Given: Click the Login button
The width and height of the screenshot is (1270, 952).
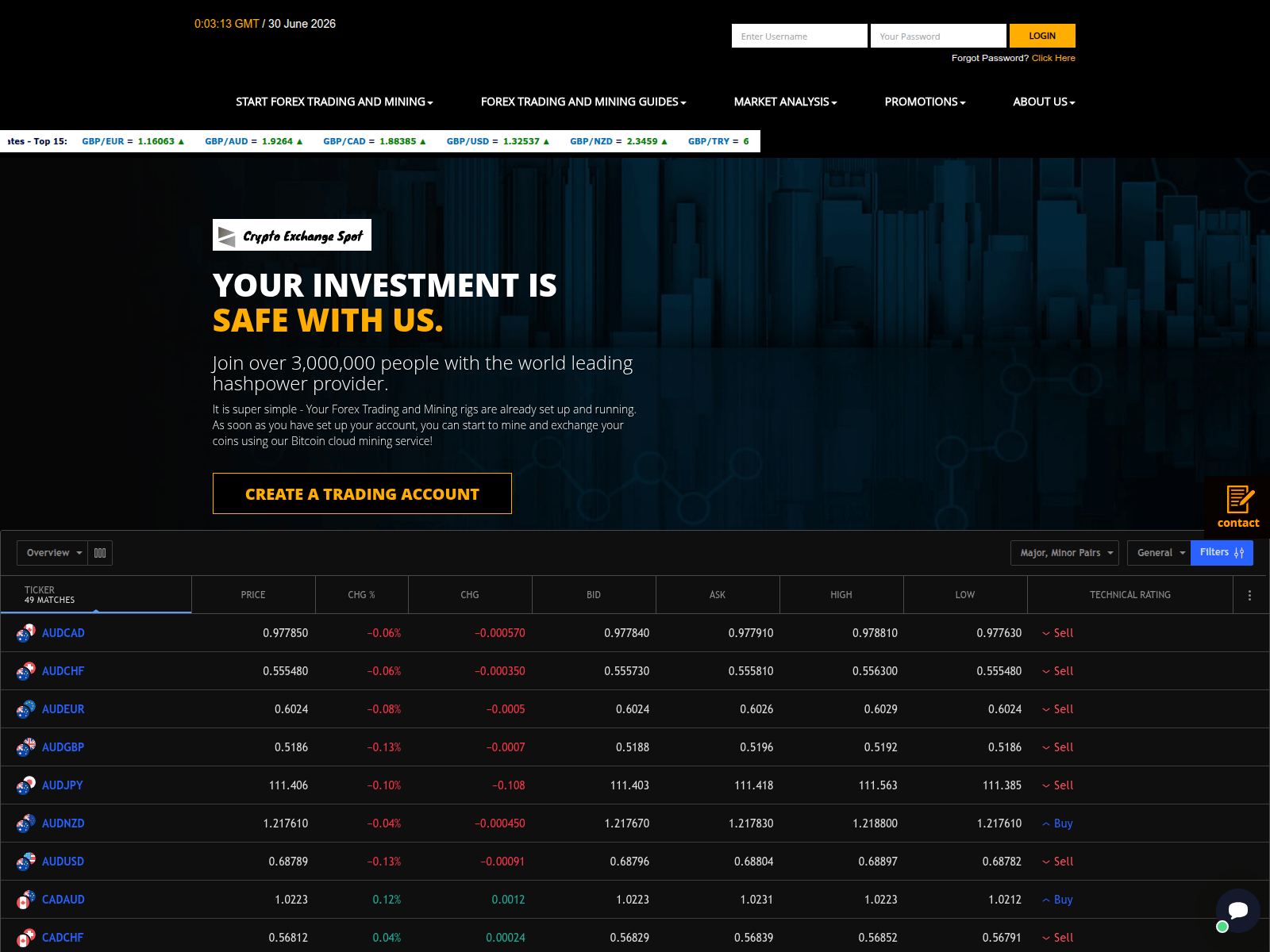Looking at the screenshot, I should click(1042, 36).
